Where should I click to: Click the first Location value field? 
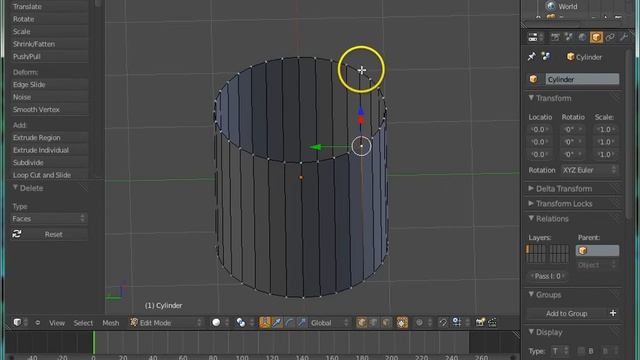539,129
